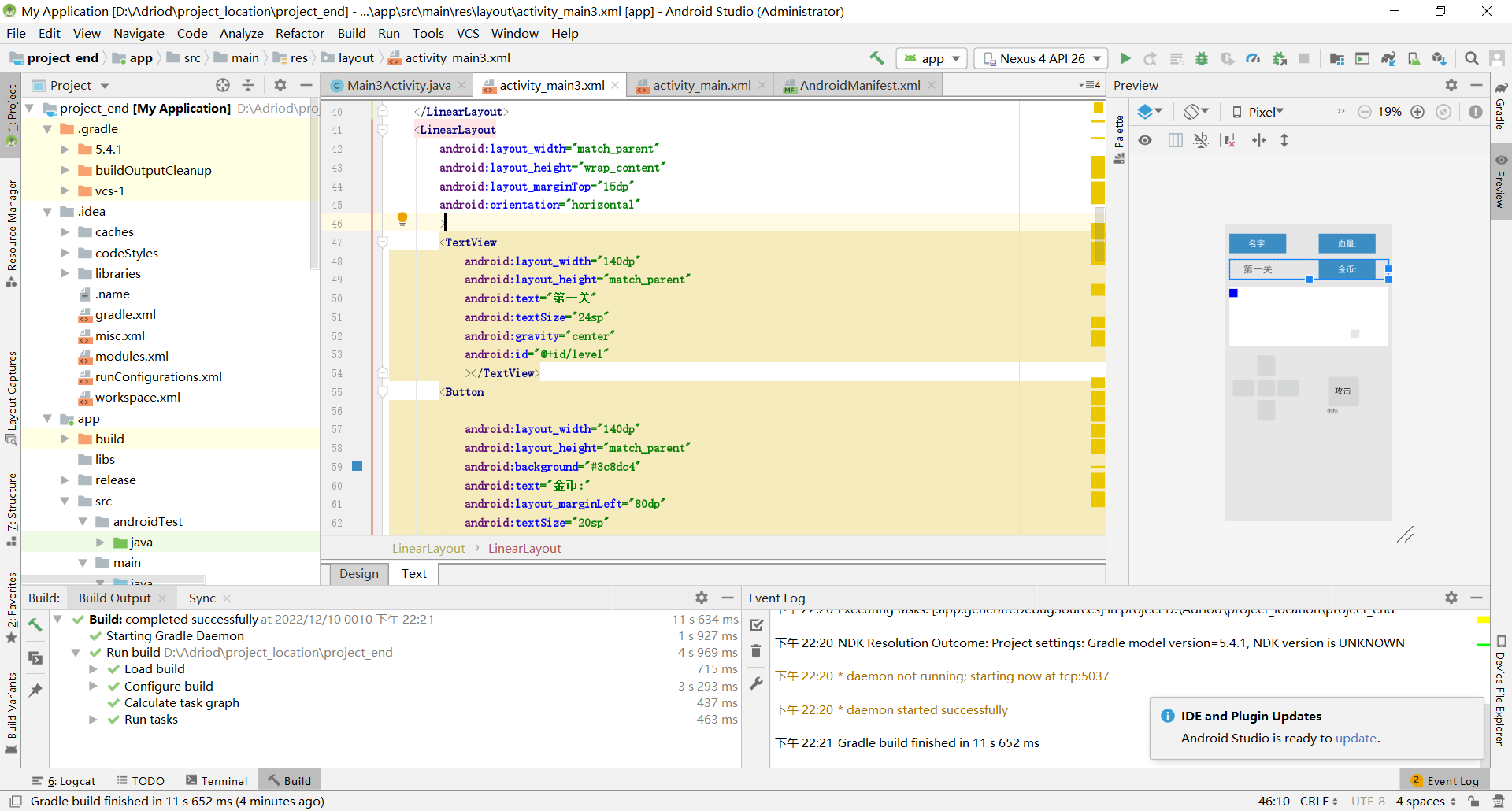Zoom out in Preview with minus icon
This screenshot has width=1512, height=811.
click(x=1365, y=112)
